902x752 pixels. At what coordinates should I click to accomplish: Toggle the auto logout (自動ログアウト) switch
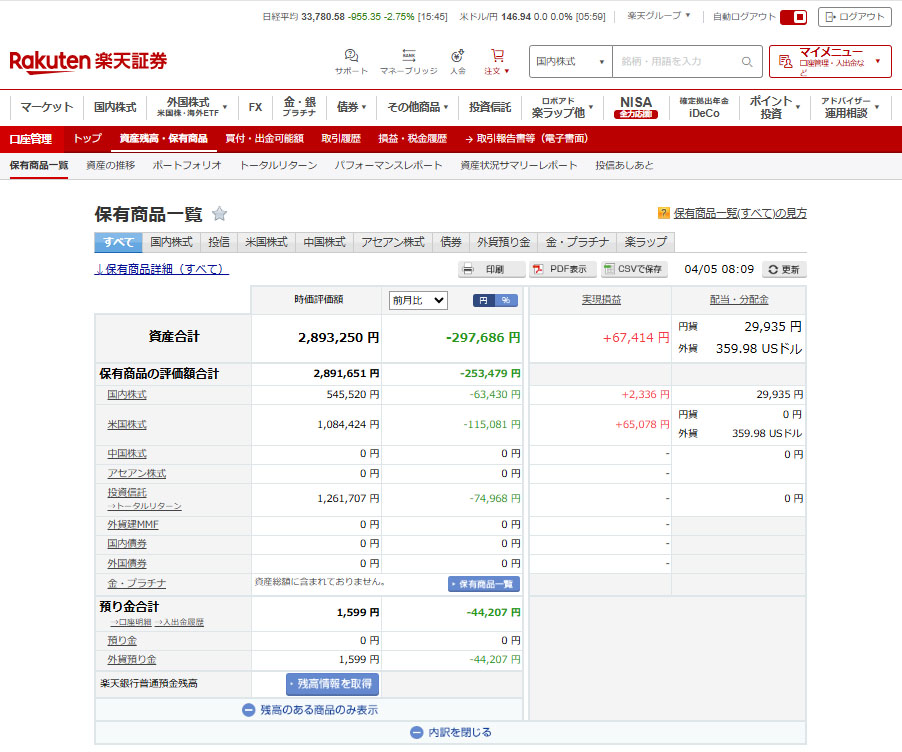point(793,17)
